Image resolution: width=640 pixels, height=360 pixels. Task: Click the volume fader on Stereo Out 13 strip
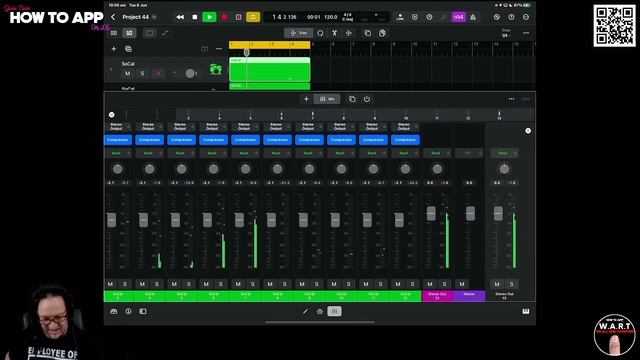[431, 213]
